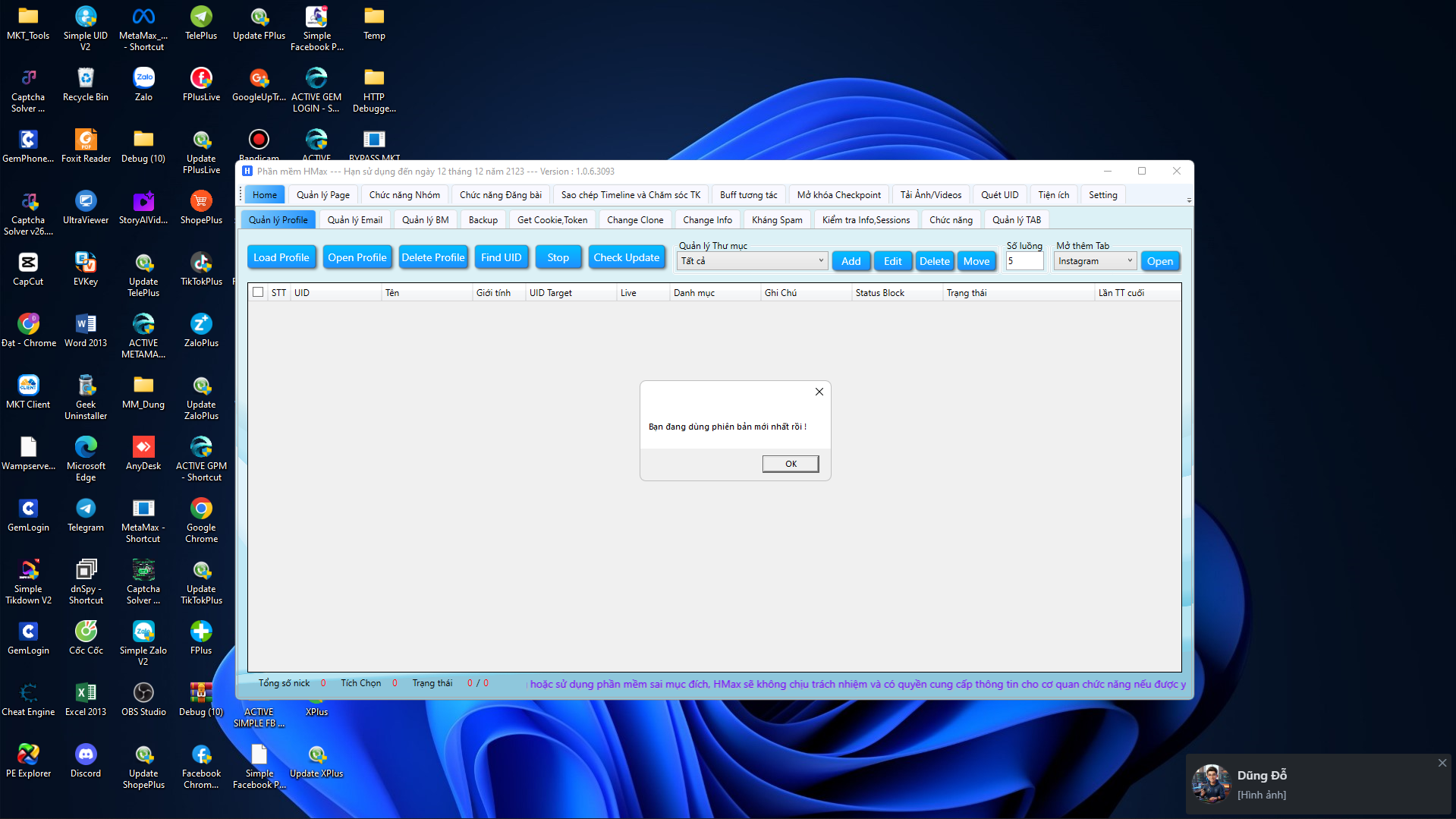Open the TelePlus desktop shortcut
This screenshot has width=1456, height=819.
[201, 23]
